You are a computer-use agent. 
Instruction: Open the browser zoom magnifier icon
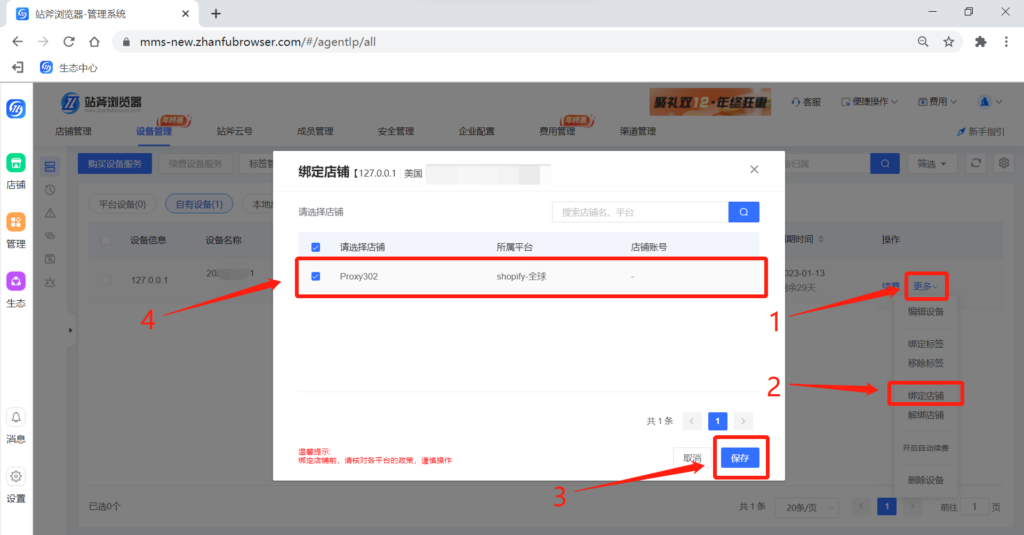pos(923,42)
